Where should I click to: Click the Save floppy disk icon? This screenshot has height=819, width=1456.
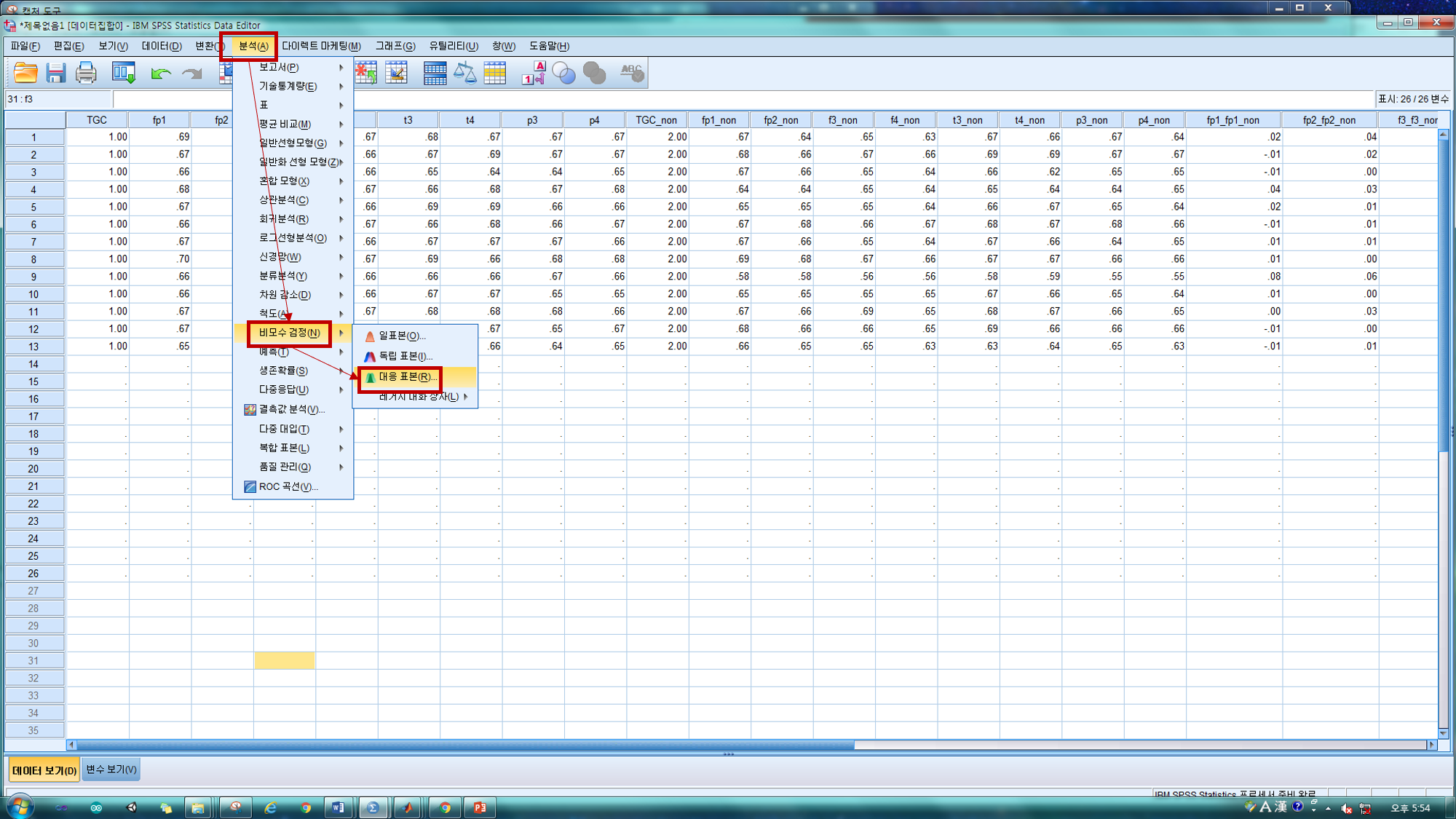coord(56,73)
